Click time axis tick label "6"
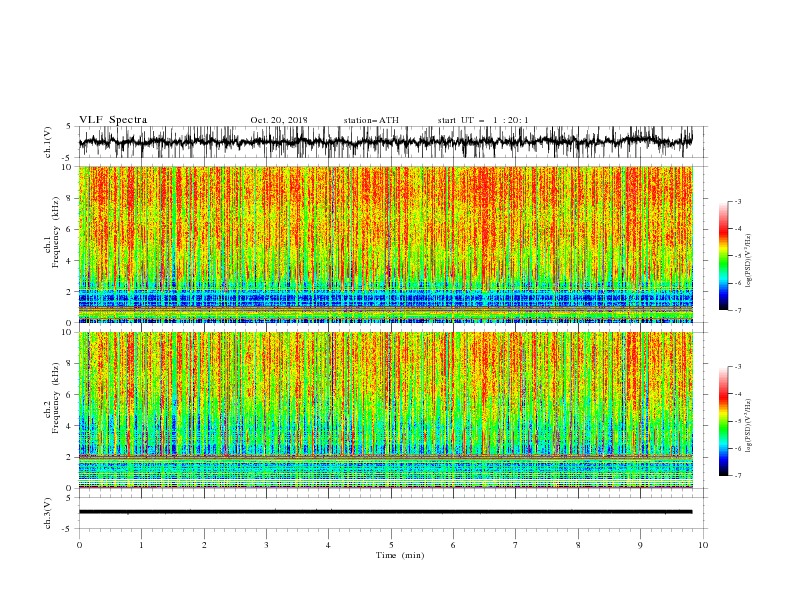The width and height of the screenshot is (792, 612). point(453,545)
